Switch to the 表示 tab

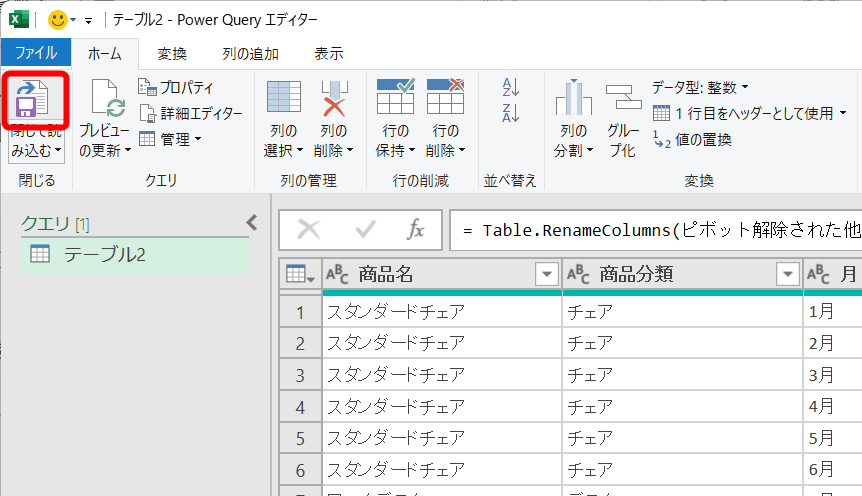pyautogui.click(x=329, y=53)
